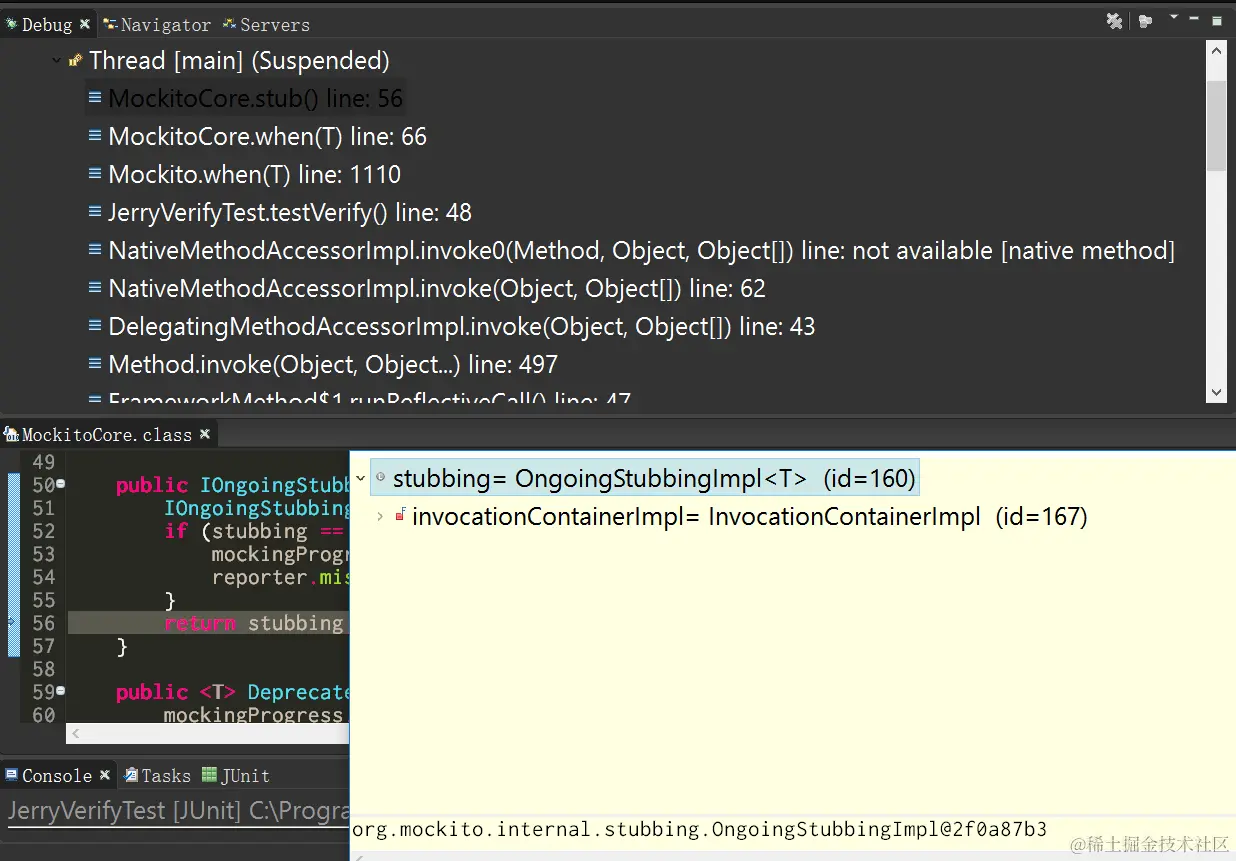Select JerryVerifyTest.testVerify() line: 48 frame
Viewport: 1236px width, 861px height.
tap(290, 212)
